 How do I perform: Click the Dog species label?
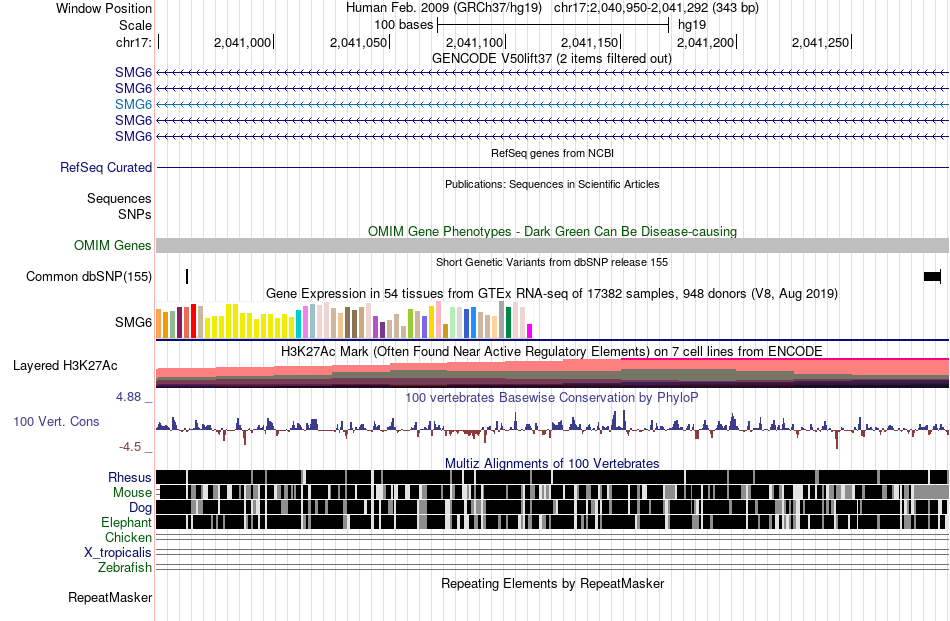click(x=141, y=508)
